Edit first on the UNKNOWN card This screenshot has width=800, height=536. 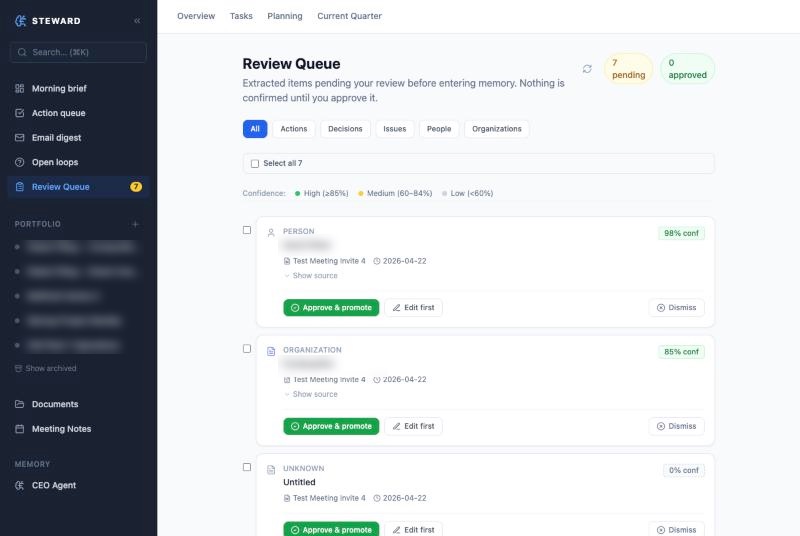click(x=413, y=529)
